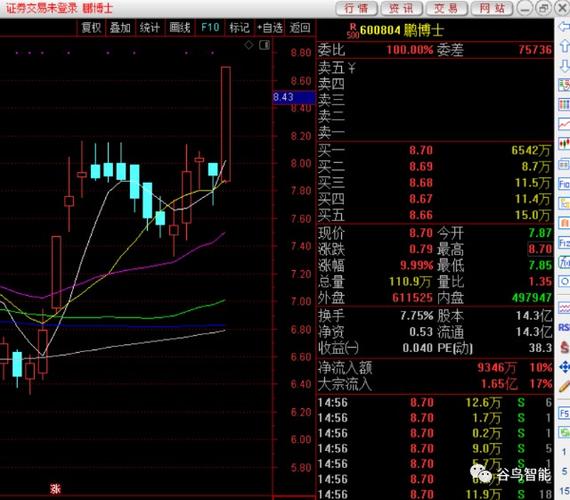Click the tall limit-up candlestick

(x=226, y=124)
